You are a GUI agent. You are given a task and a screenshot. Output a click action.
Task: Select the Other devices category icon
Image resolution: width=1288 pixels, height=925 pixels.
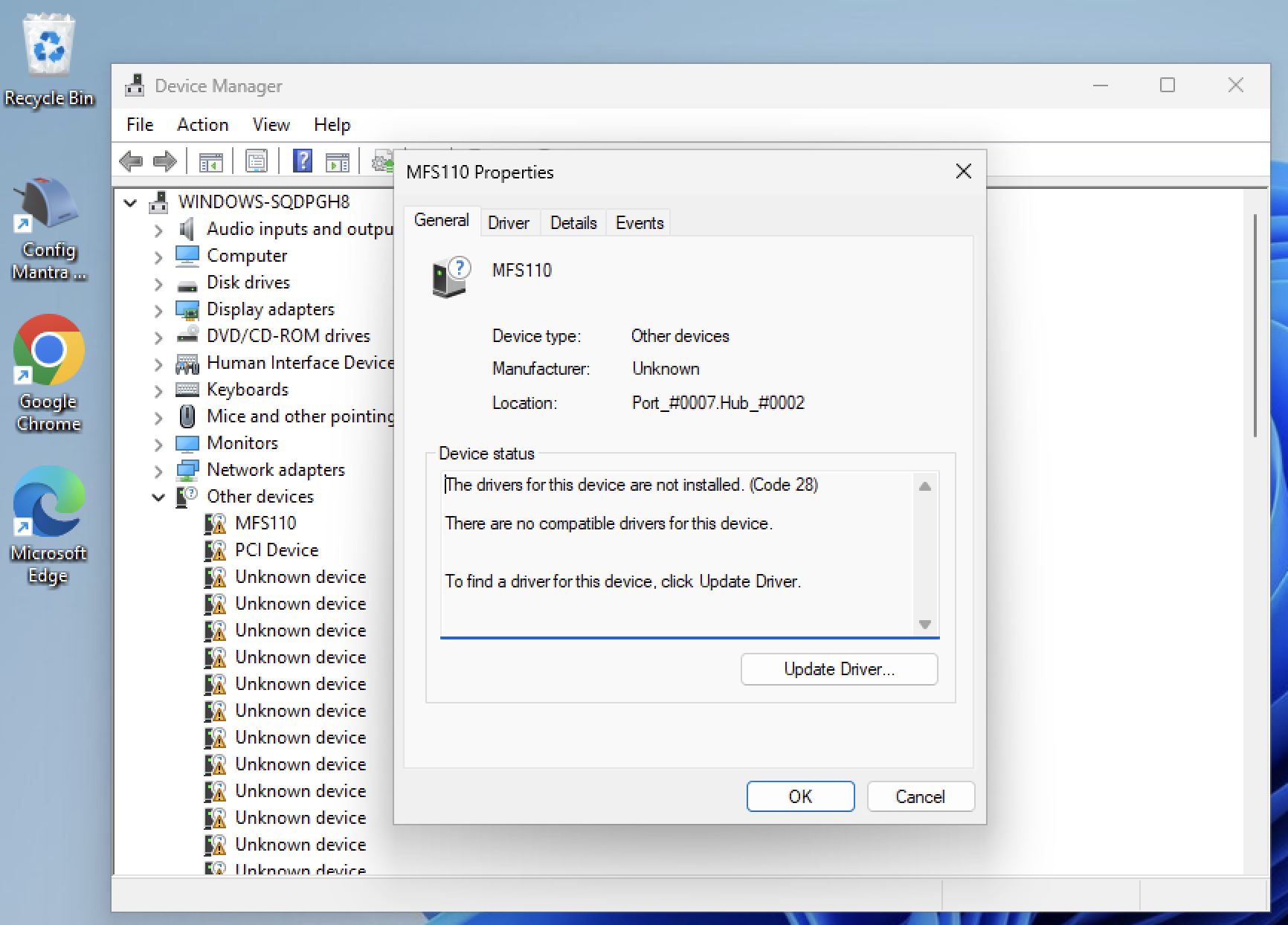pos(187,497)
